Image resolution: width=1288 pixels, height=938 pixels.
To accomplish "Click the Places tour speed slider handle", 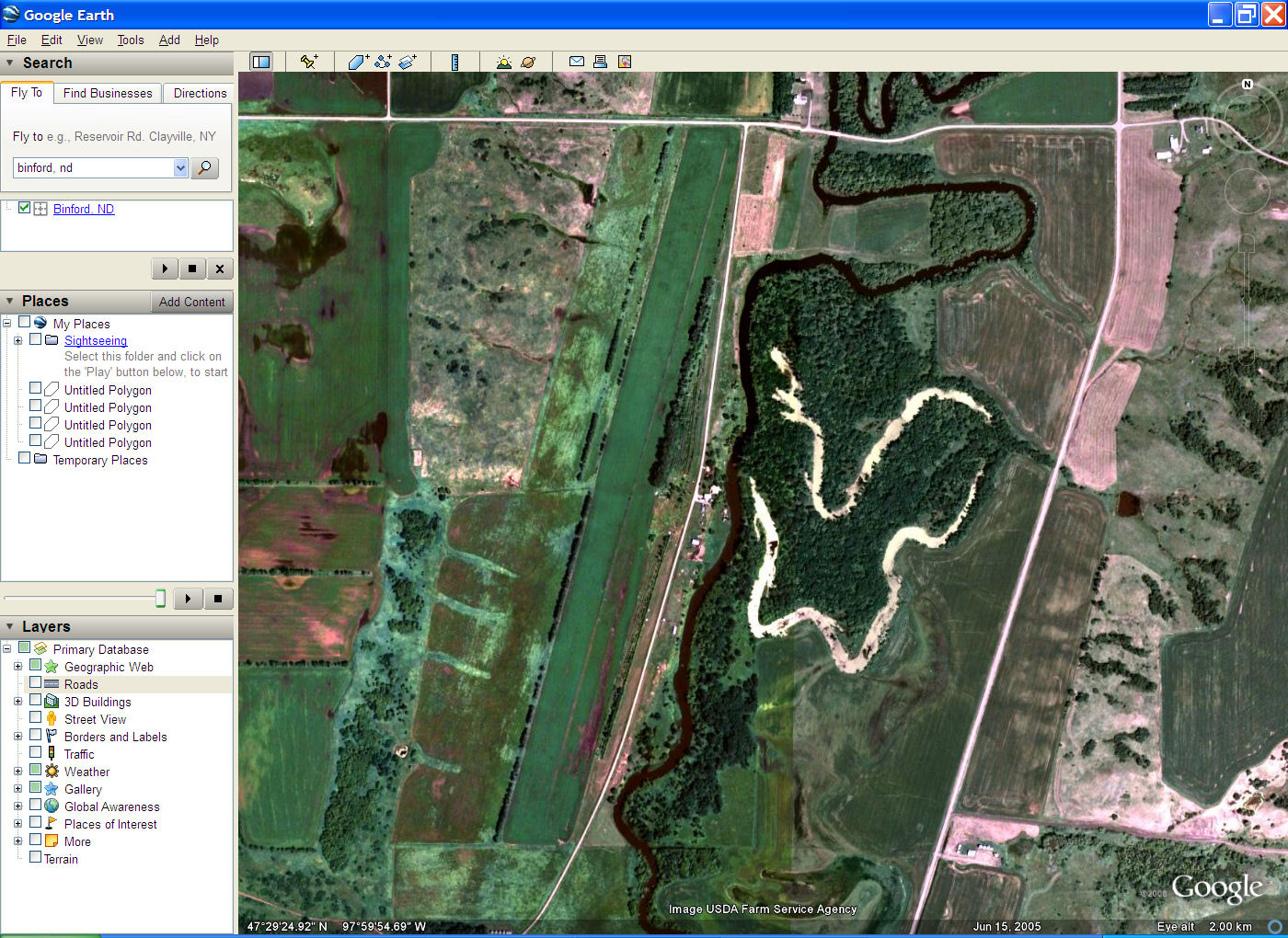I will click(160, 599).
